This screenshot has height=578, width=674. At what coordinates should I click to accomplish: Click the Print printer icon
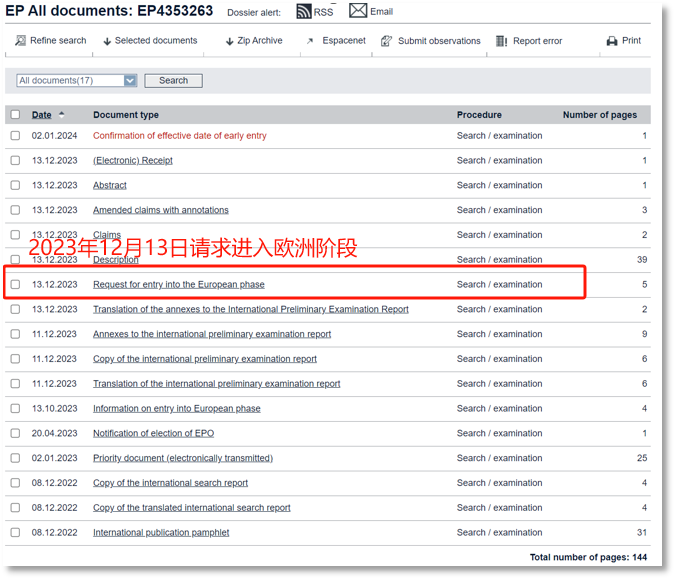[612, 41]
